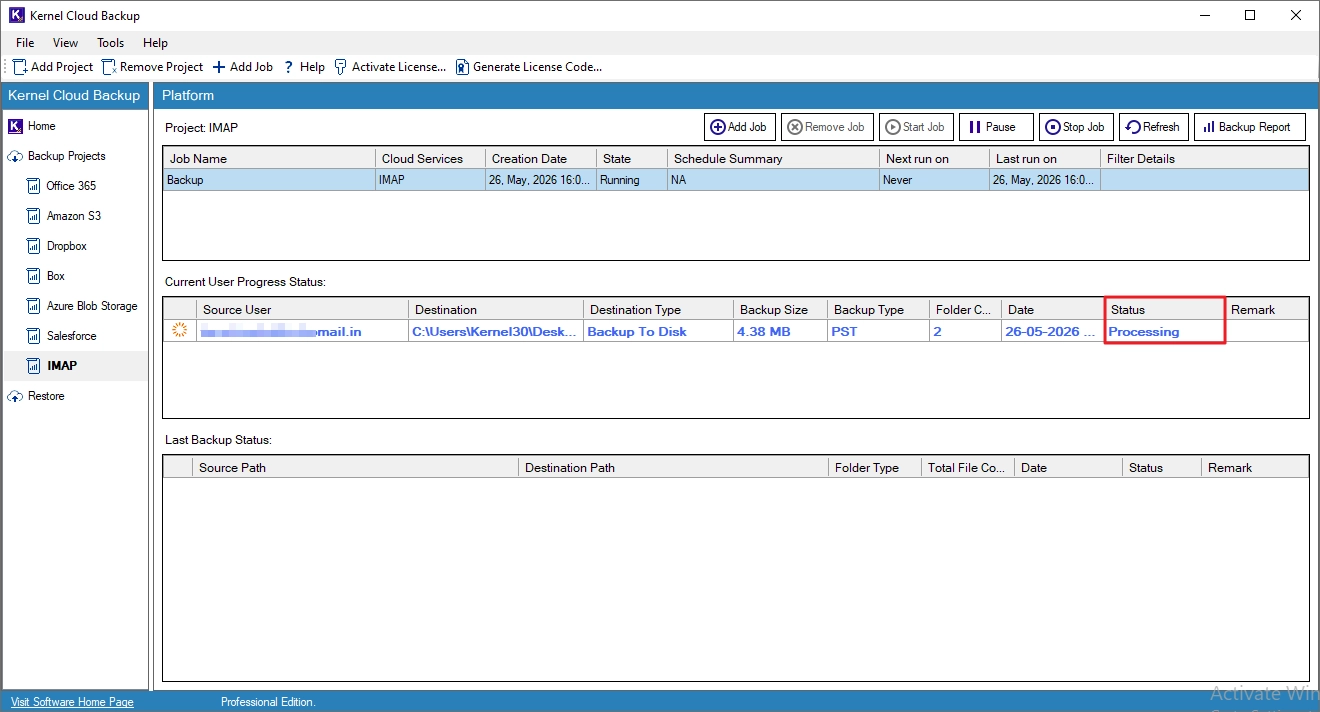The height and width of the screenshot is (712, 1320).
Task: Select the Restore item in sidebar
Action: click(x=46, y=396)
